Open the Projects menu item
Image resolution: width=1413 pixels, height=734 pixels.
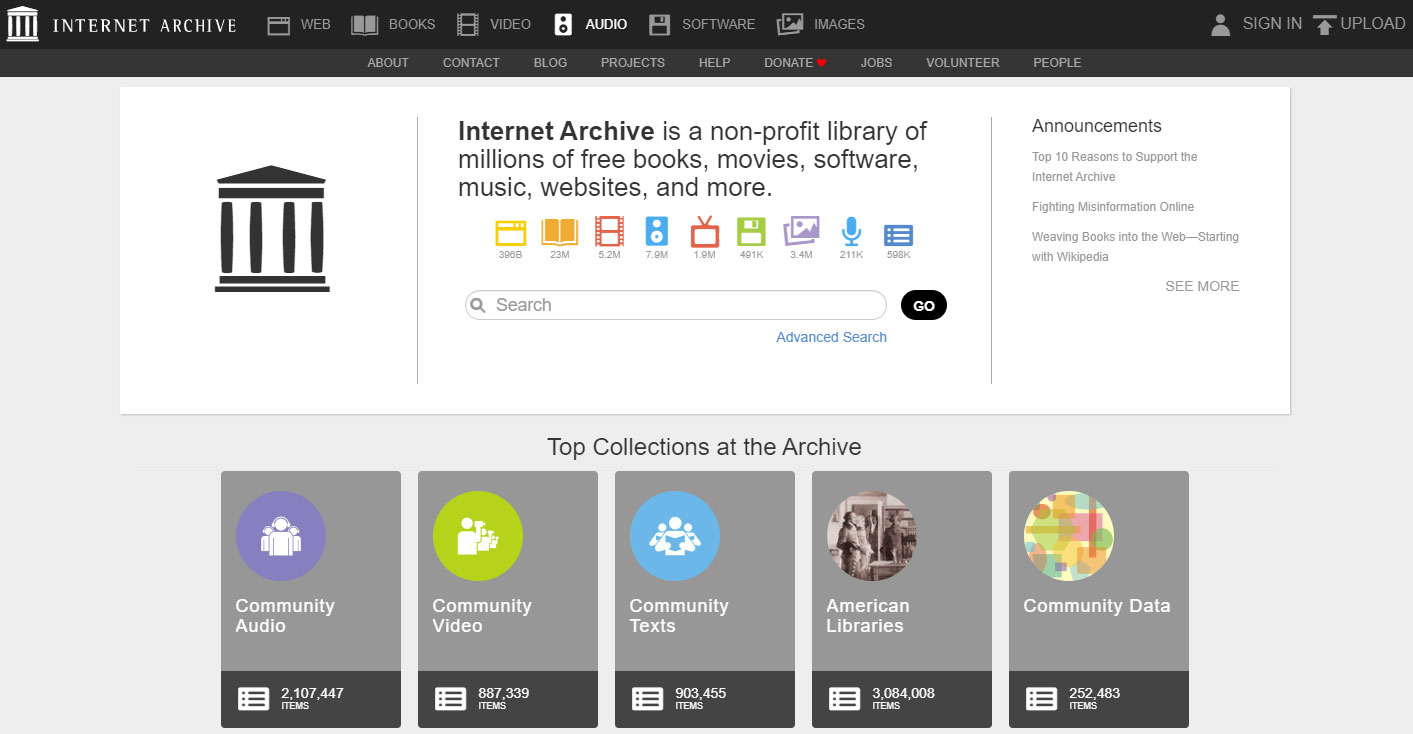pyautogui.click(x=633, y=62)
